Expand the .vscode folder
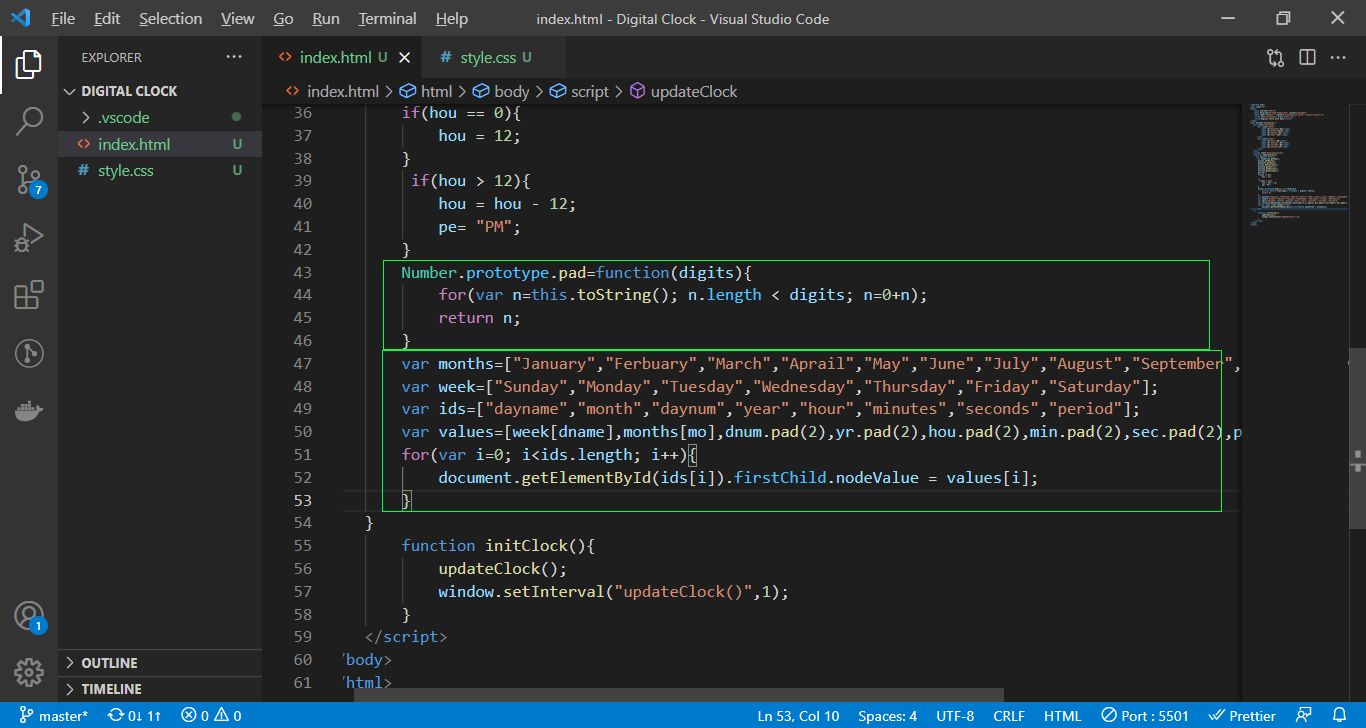The width and height of the screenshot is (1366, 728). [160, 117]
